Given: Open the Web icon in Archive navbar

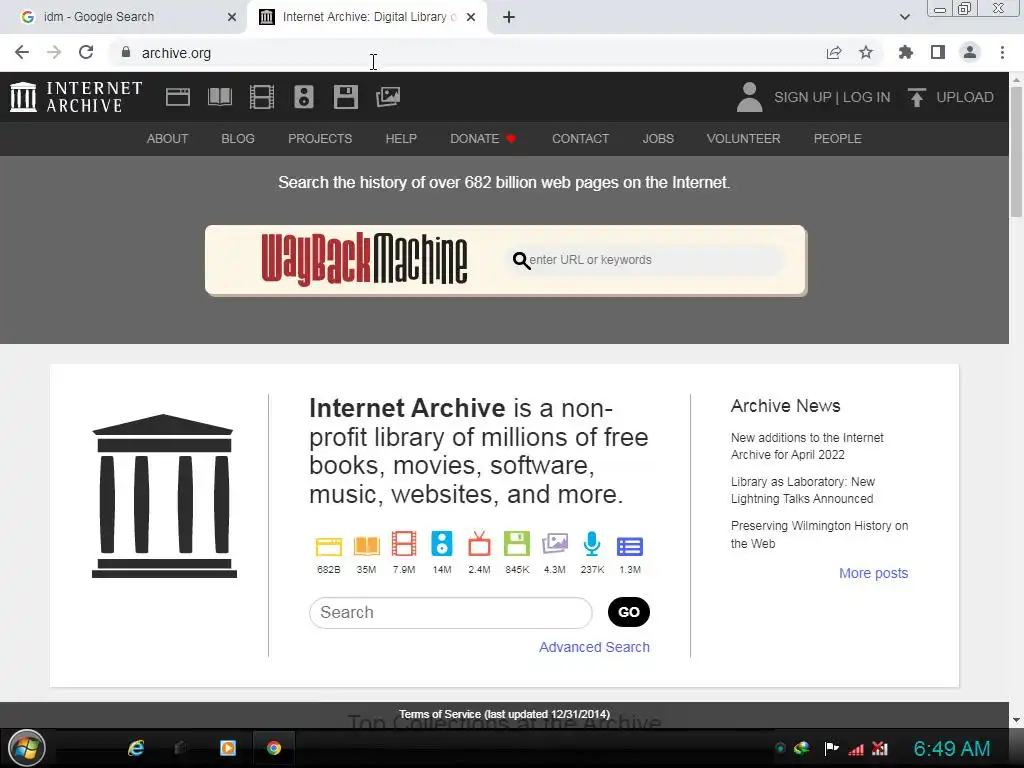Looking at the screenshot, I should (x=178, y=97).
